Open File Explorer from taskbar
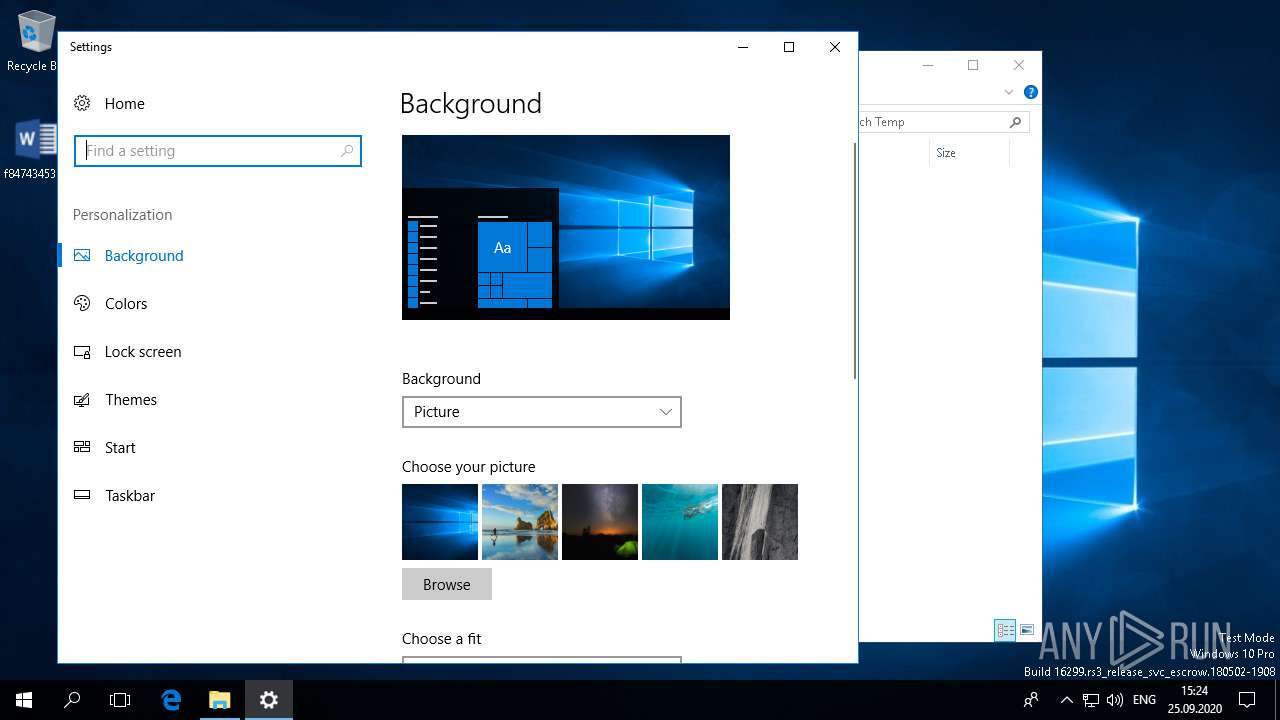The image size is (1280, 720). point(219,700)
